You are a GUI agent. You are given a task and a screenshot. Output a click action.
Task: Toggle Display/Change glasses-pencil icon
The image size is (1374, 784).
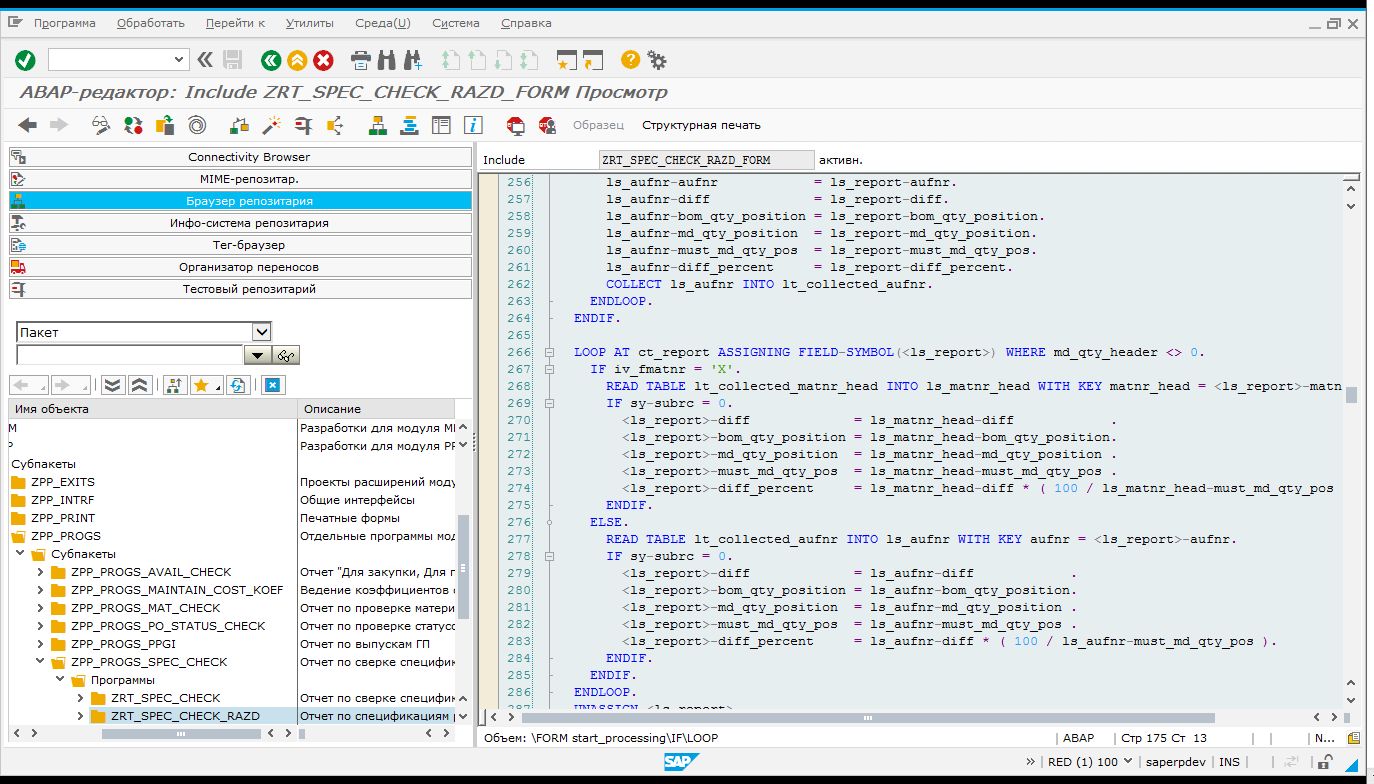click(101, 125)
